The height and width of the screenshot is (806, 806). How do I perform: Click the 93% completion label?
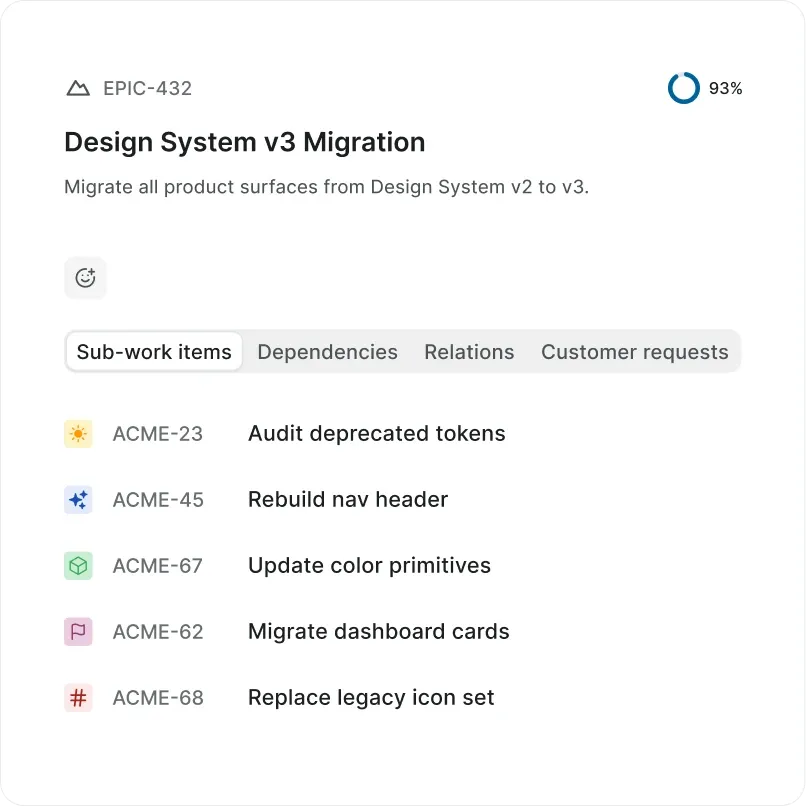tap(725, 88)
